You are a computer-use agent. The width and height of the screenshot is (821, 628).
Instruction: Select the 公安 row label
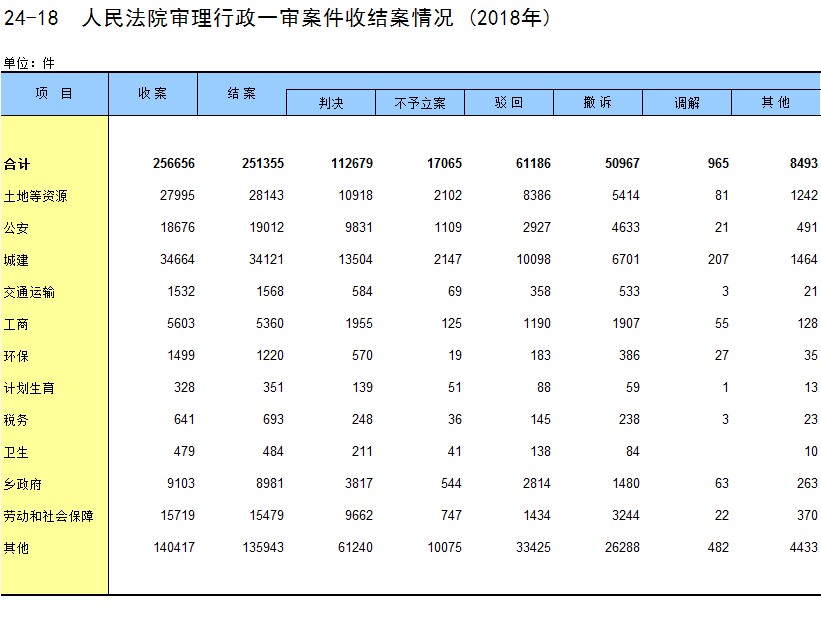[x=16, y=228]
